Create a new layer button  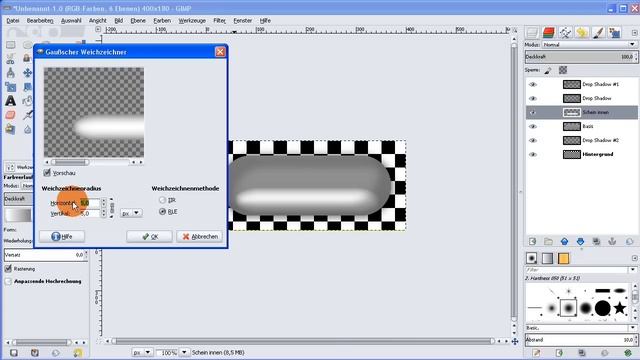click(532, 242)
